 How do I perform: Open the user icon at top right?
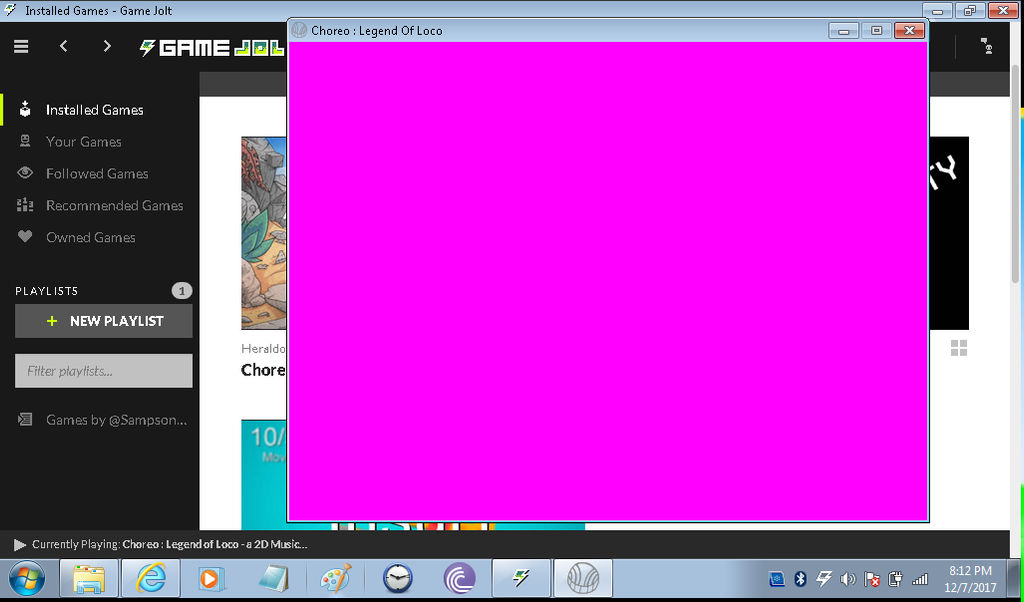[x=987, y=46]
